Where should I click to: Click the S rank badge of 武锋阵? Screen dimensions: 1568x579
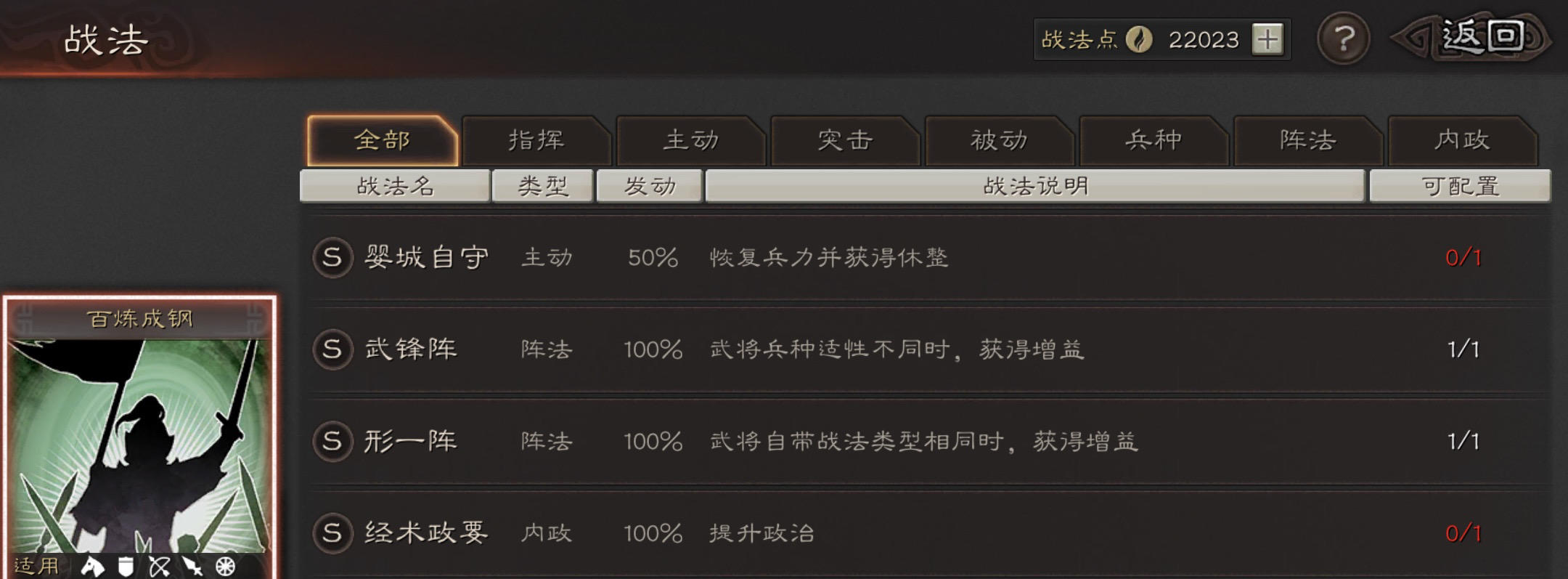click(332, 349)
